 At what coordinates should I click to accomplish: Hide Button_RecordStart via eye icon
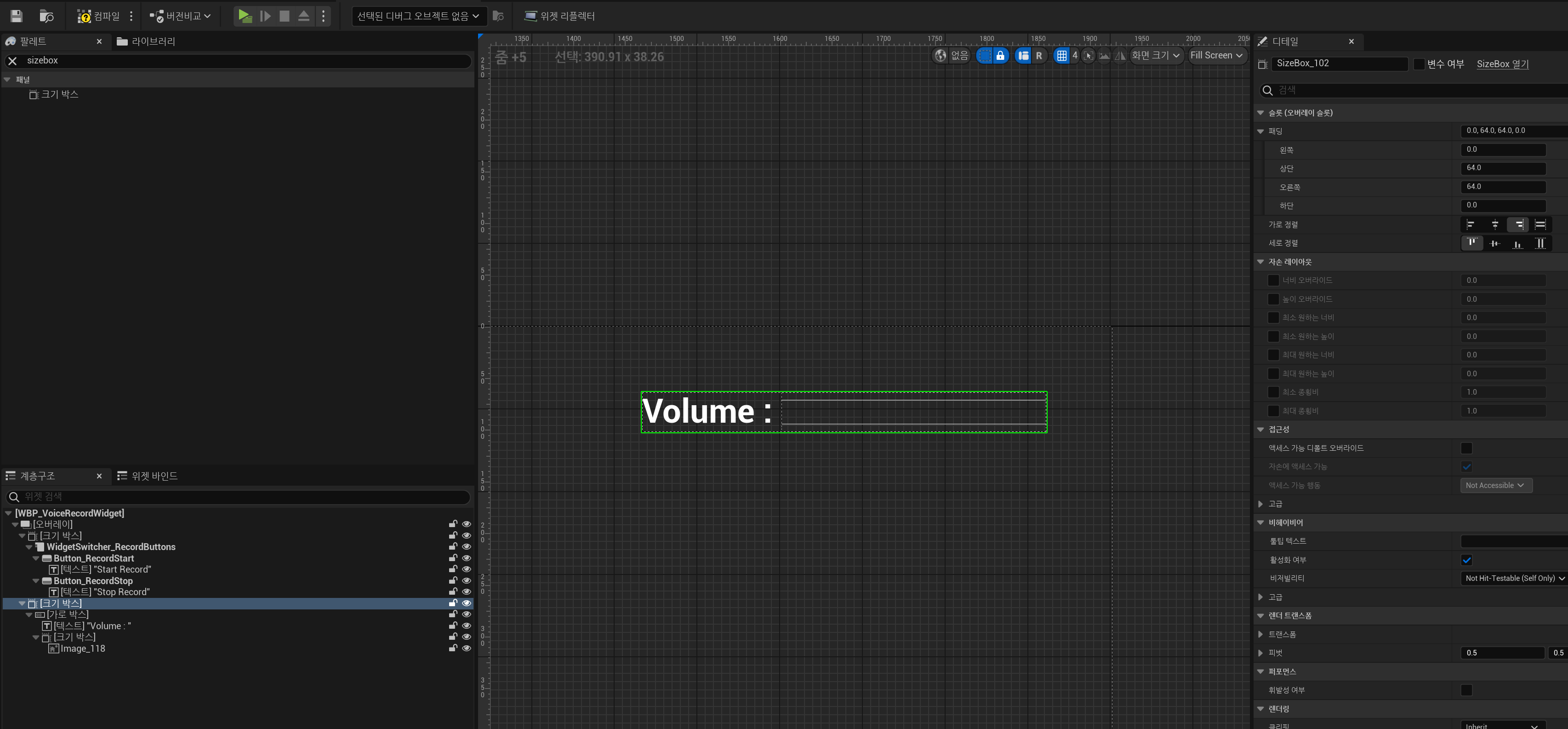tap(466, 558)
